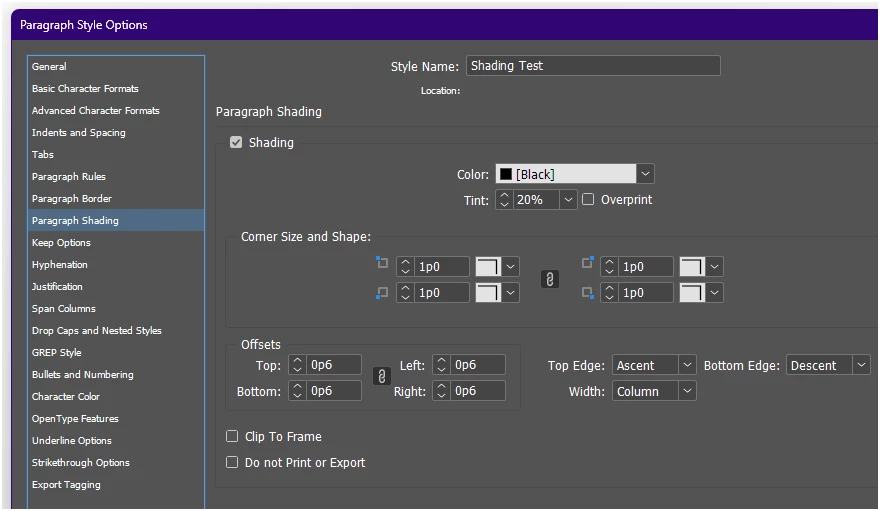Open Export Tagging category
The image size is (880, 511).
point(116,484)
